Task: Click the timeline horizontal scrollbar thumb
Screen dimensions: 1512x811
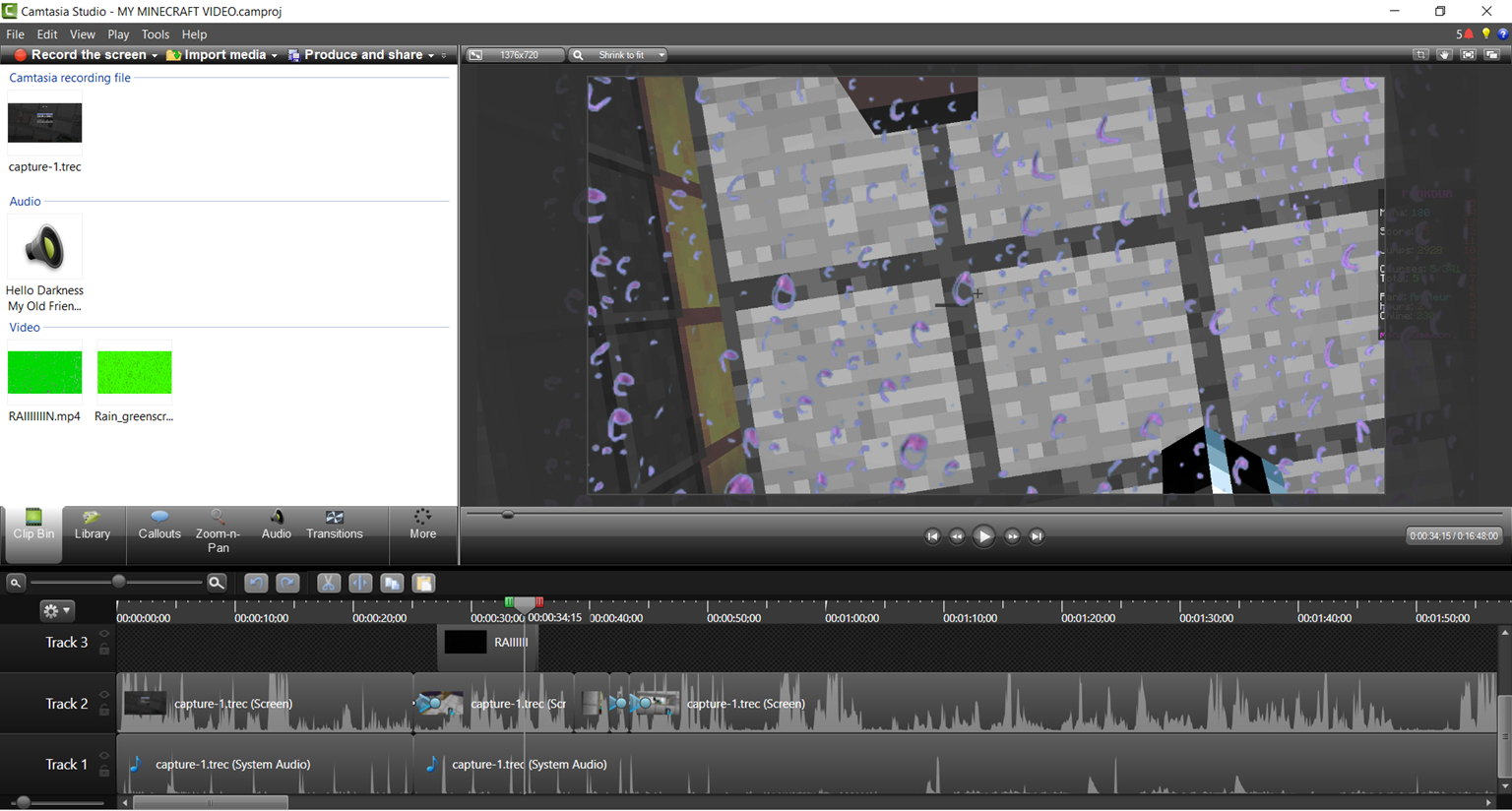Action: pos(211,803)
